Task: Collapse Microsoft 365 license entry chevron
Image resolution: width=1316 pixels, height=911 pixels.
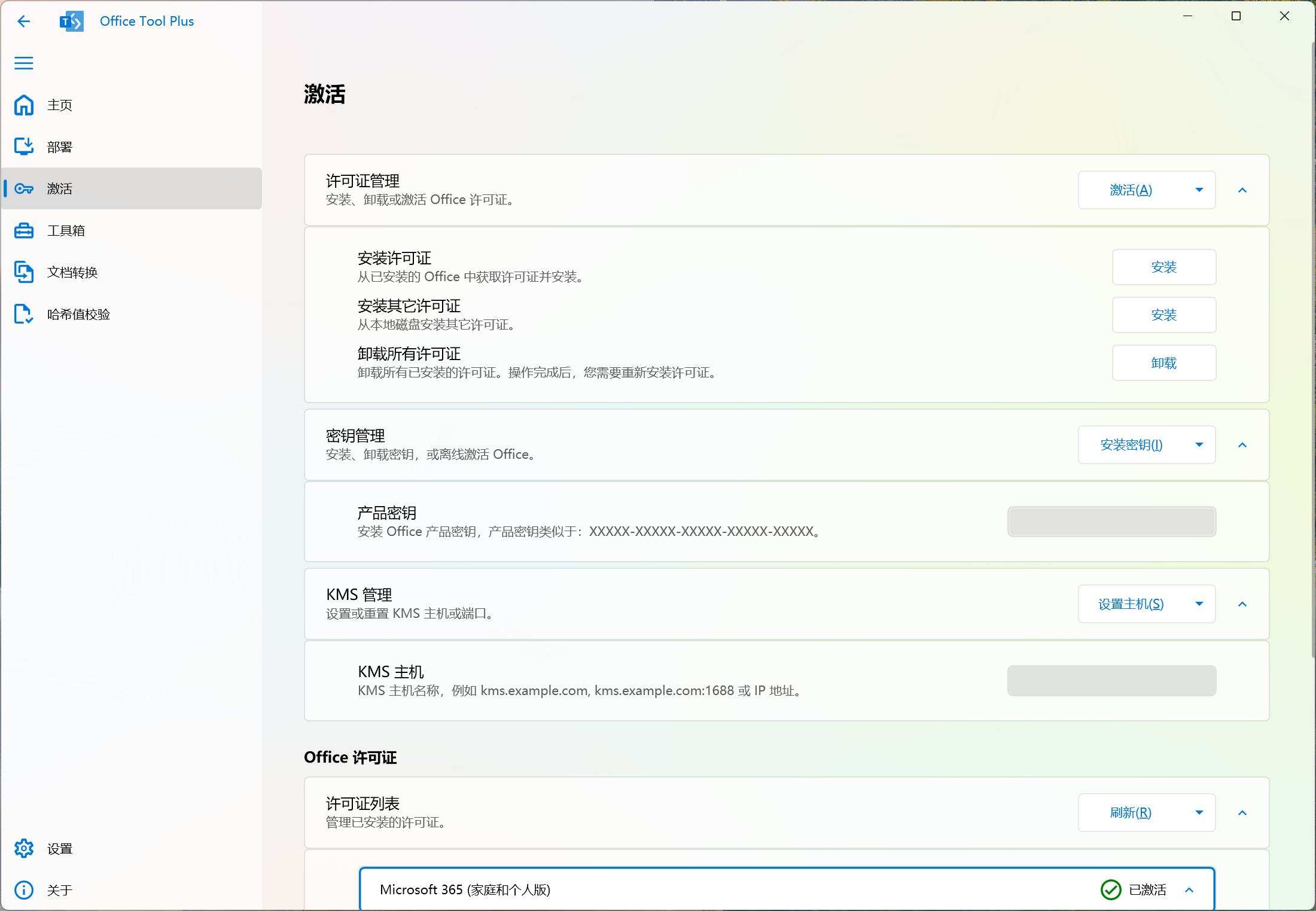Action: tap(1189, 890)
